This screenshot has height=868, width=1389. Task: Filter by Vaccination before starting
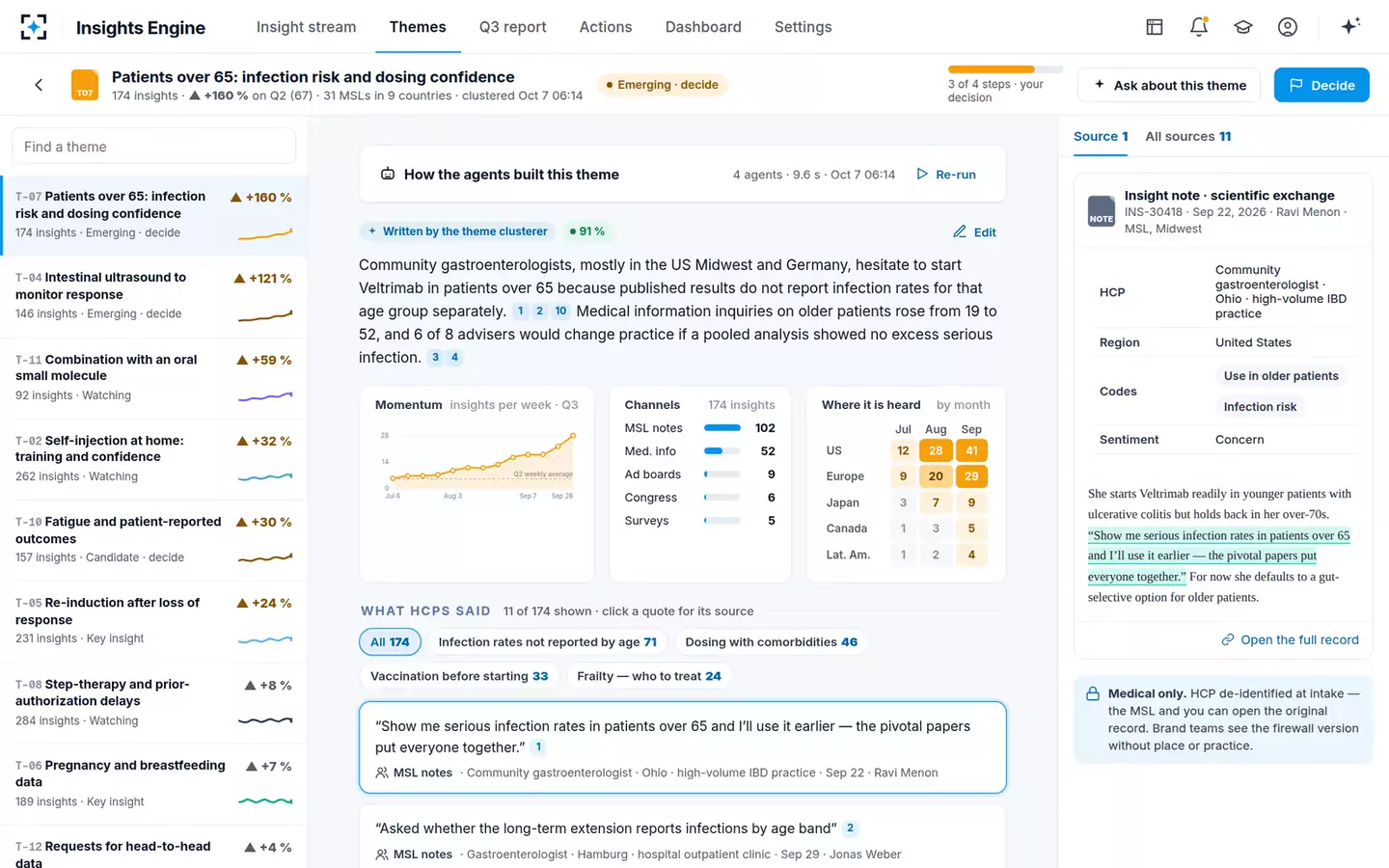[459, 676]
